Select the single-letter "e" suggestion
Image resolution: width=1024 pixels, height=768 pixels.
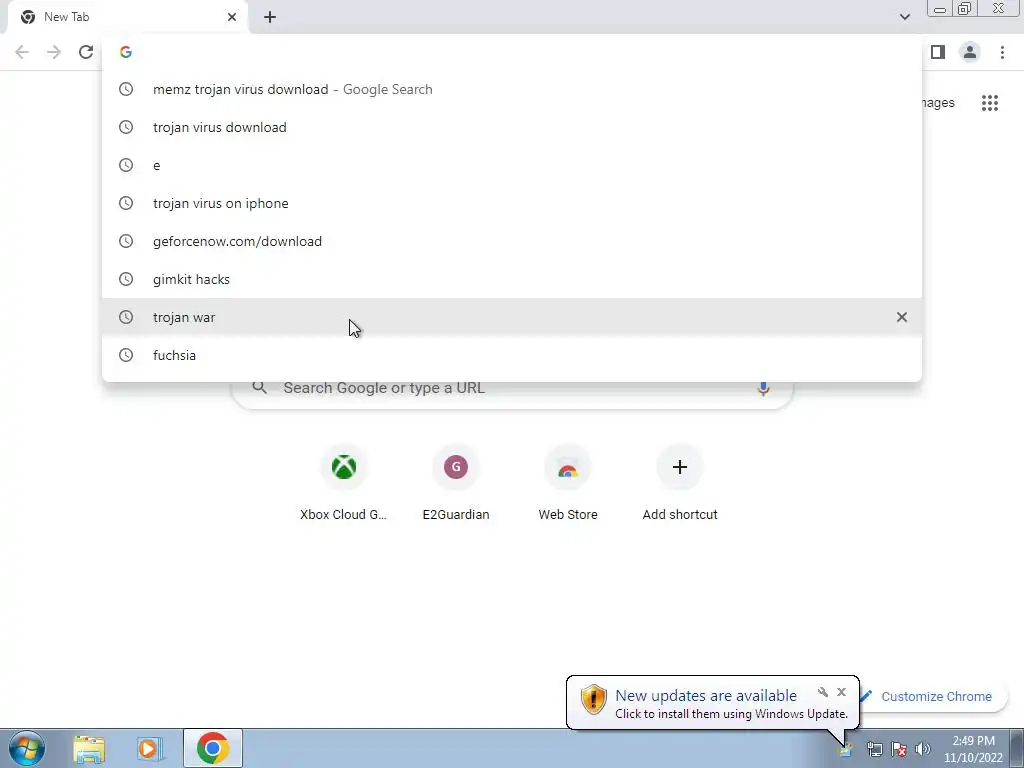tap(512, 165)
